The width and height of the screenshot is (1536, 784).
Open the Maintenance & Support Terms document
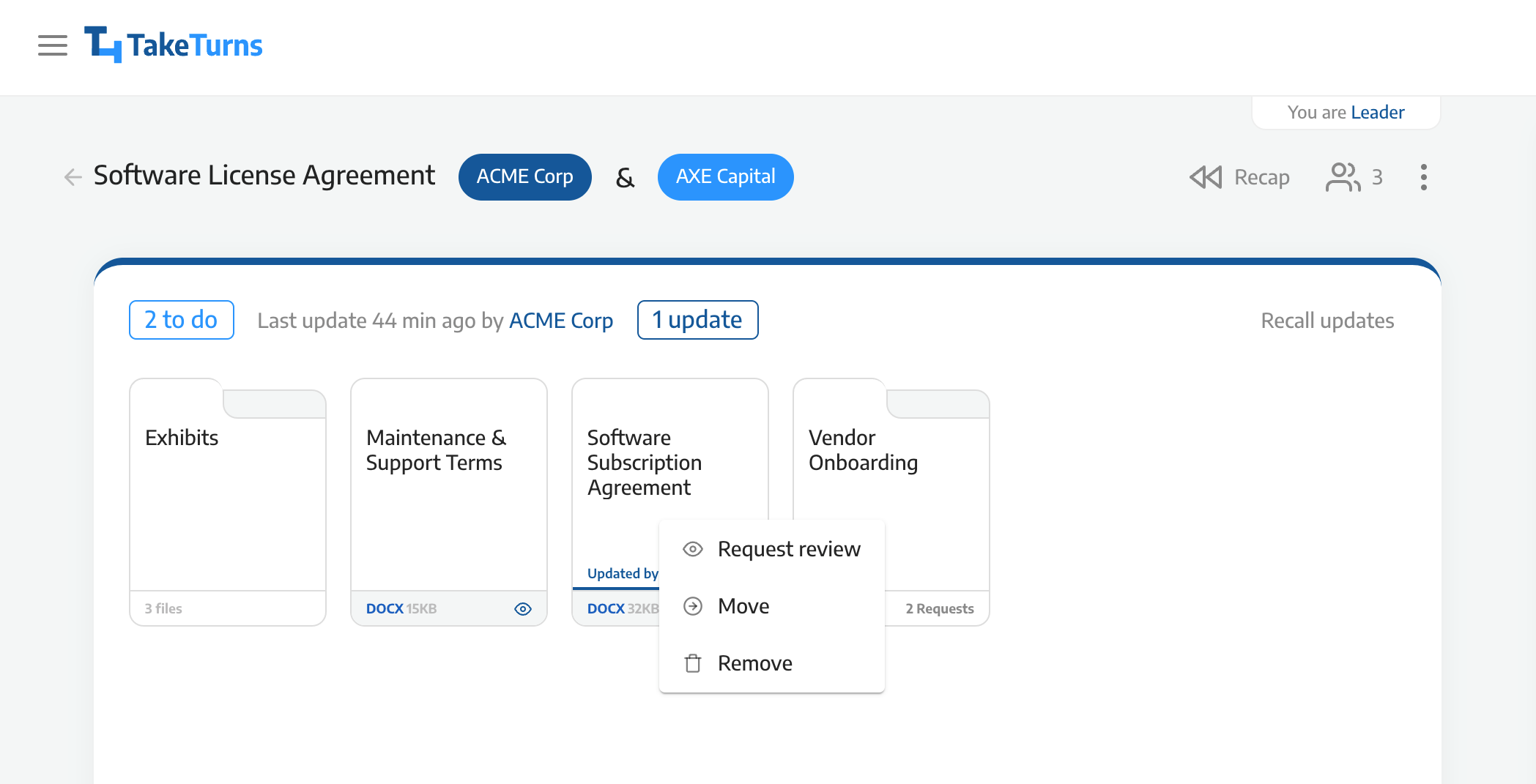coord(449,502)
